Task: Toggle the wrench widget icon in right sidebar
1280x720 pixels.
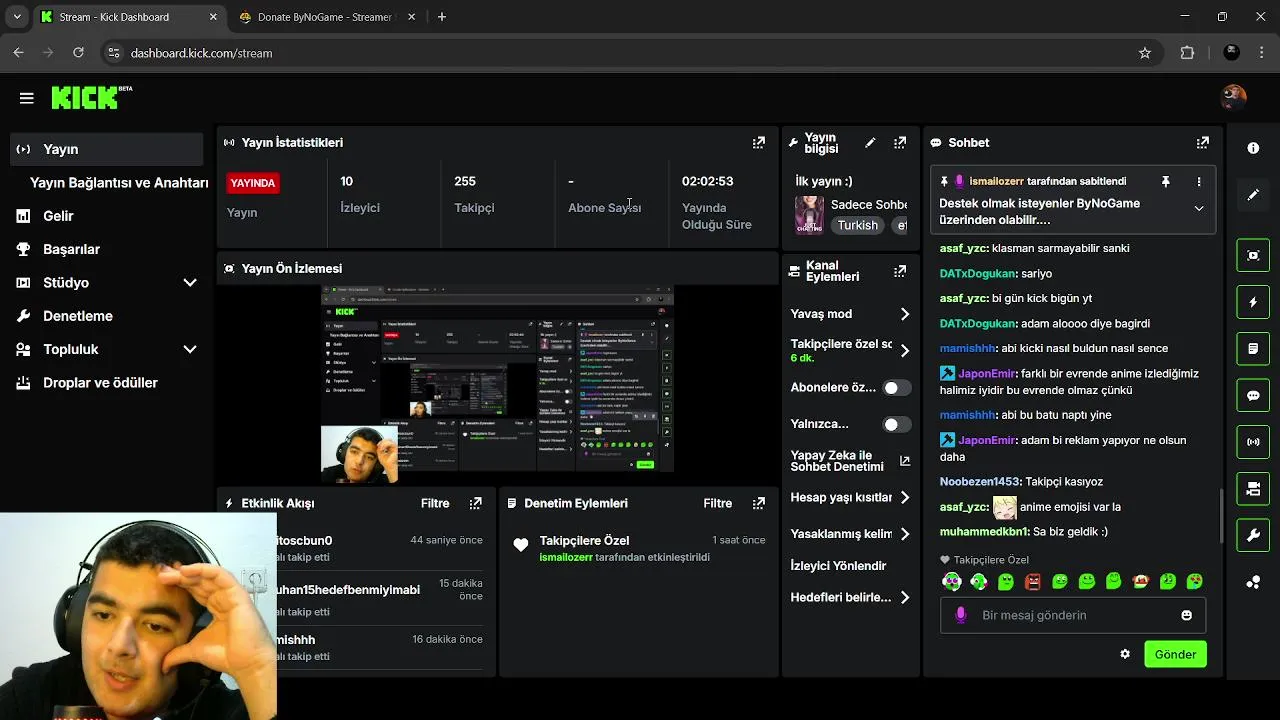Action: click(1253, 535)
